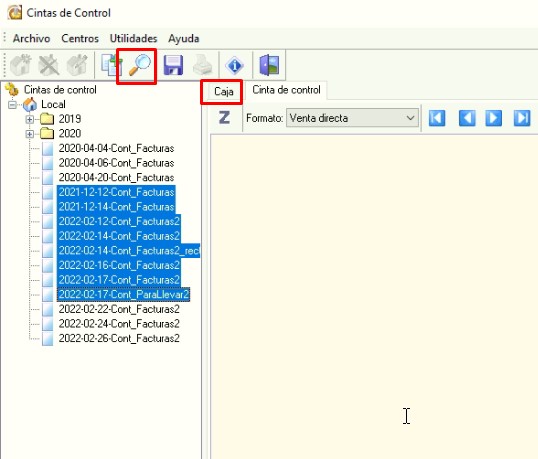This screenshot has height=459, width=538.
Task: Click the Z report button
Action: pyautogui.click(x=224, y=118)
